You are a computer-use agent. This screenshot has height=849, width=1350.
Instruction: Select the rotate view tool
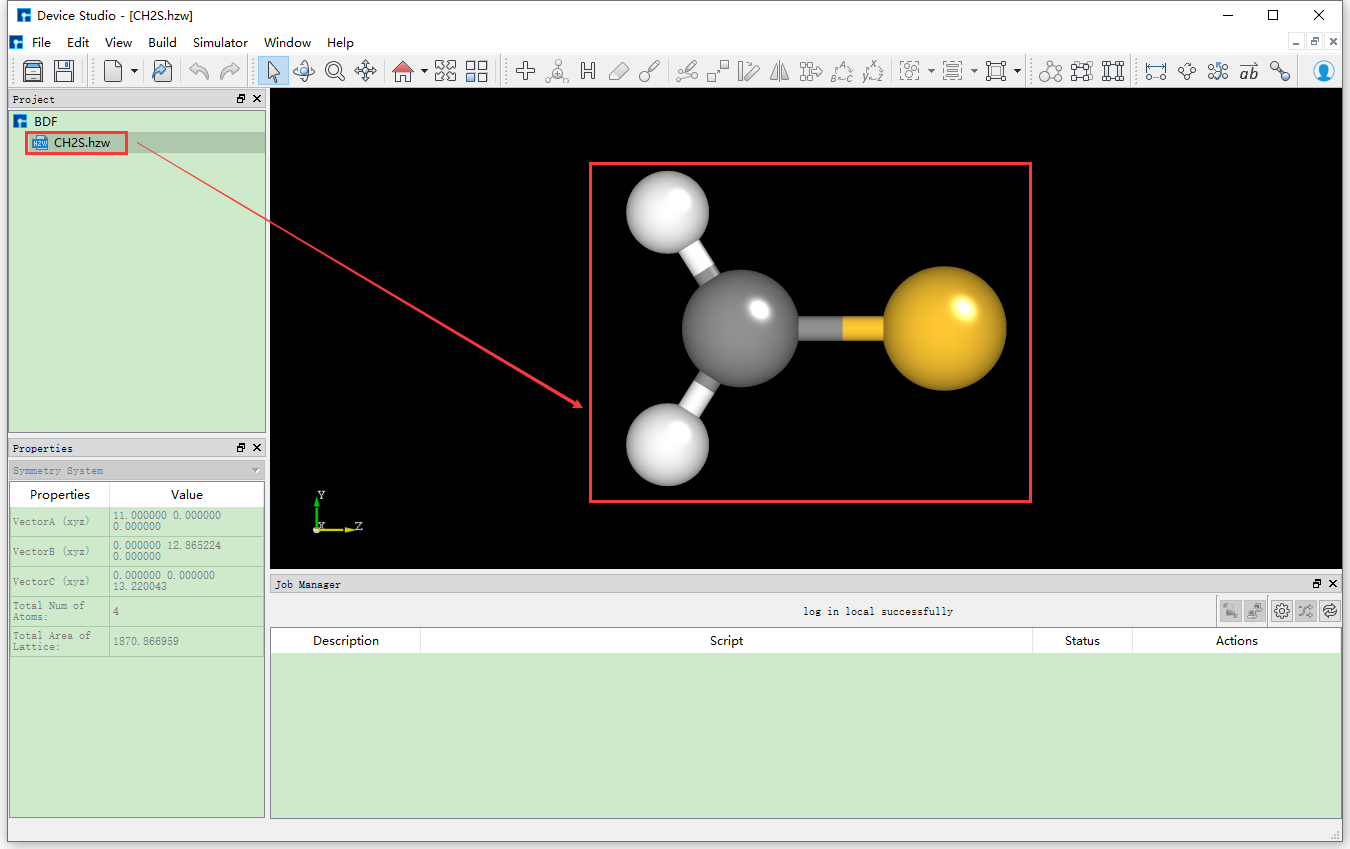(304, 71)
